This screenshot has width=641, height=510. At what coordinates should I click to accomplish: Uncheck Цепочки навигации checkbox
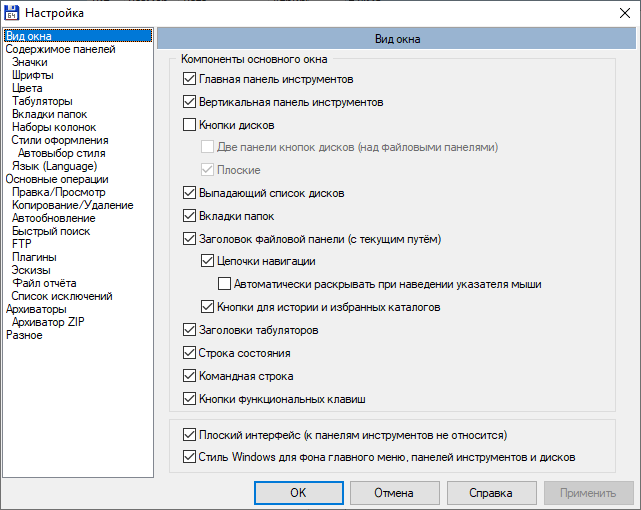tap(207, 261)
